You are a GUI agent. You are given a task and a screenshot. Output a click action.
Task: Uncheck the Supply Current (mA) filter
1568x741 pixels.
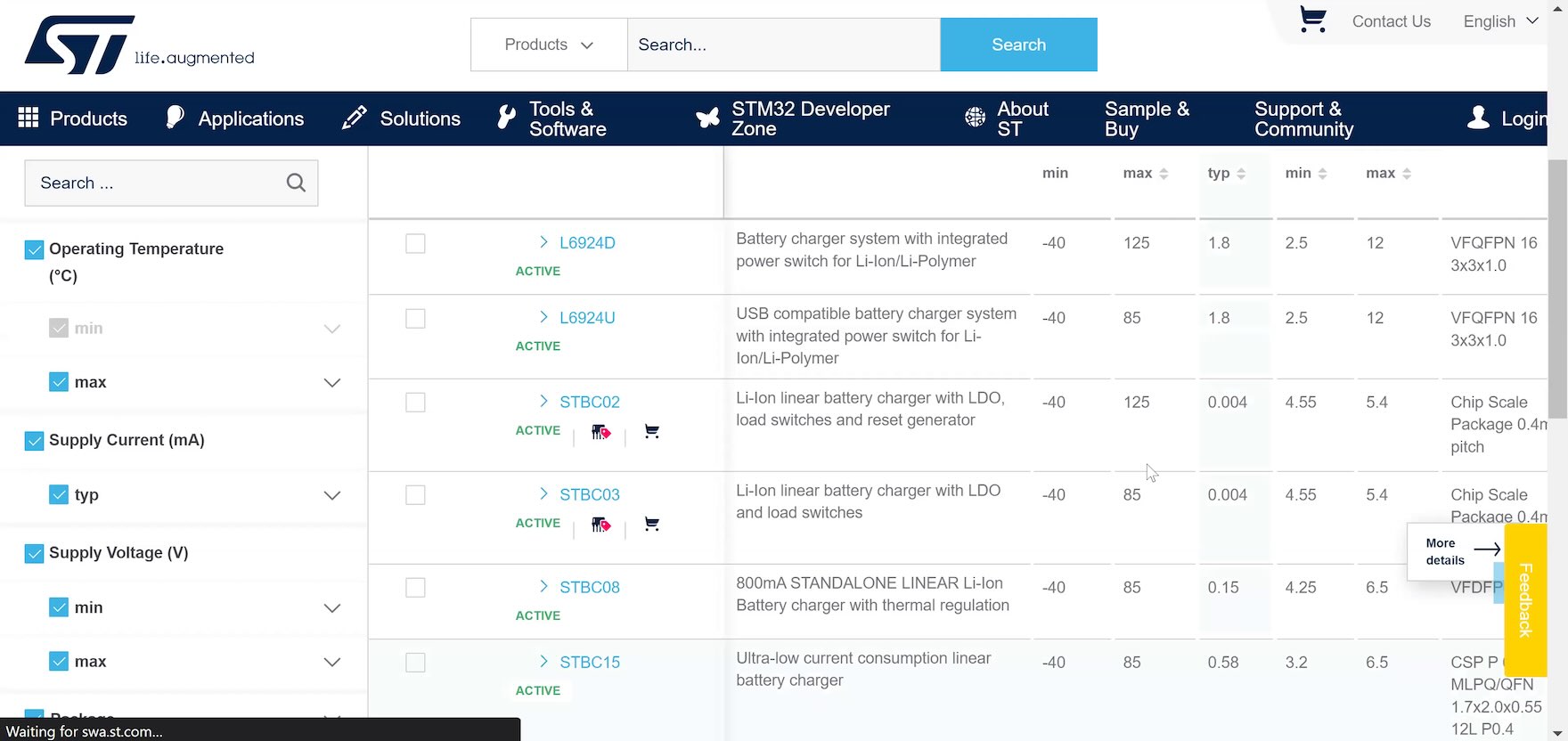pos(34,441)
